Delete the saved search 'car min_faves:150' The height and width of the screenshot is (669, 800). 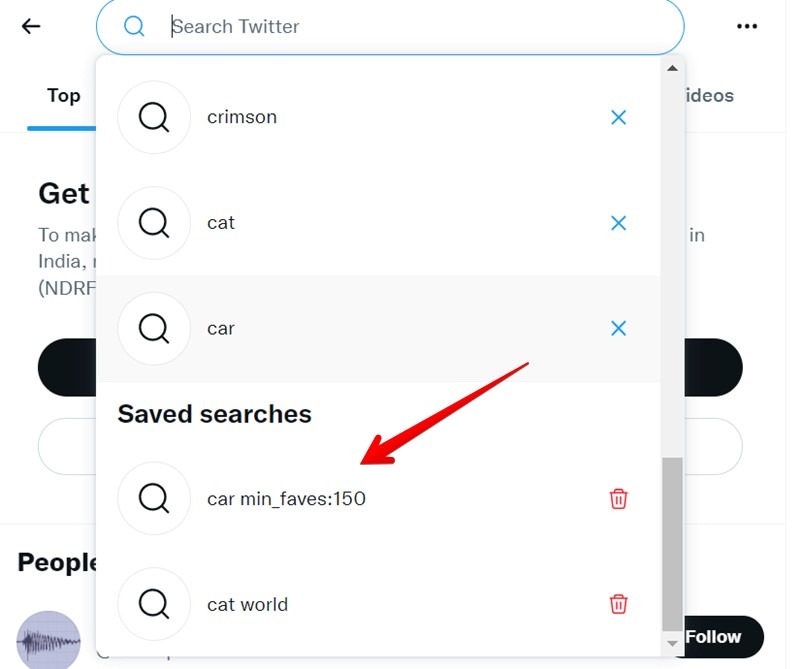[619, 498]
